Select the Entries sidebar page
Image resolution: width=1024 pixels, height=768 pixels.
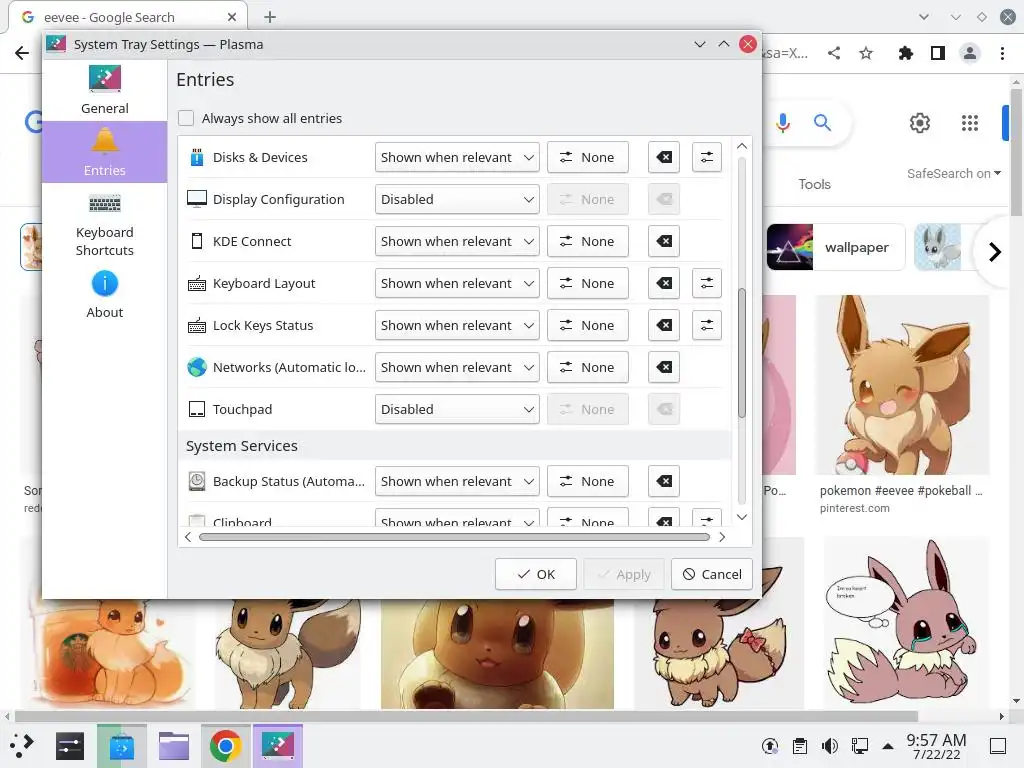coord(104,152)
